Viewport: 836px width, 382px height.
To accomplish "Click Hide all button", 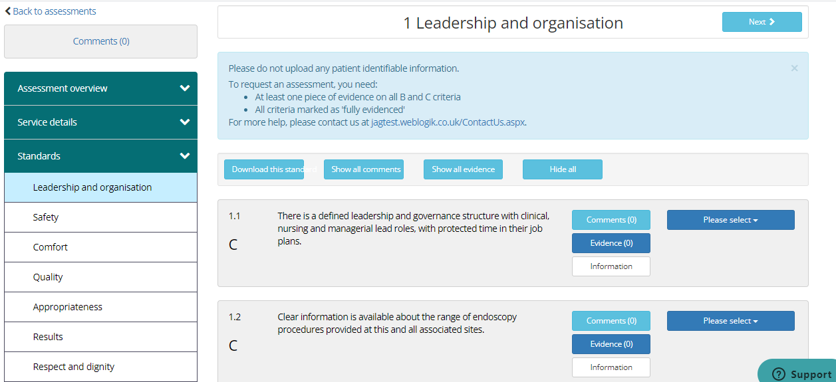I will coord(563,169).
